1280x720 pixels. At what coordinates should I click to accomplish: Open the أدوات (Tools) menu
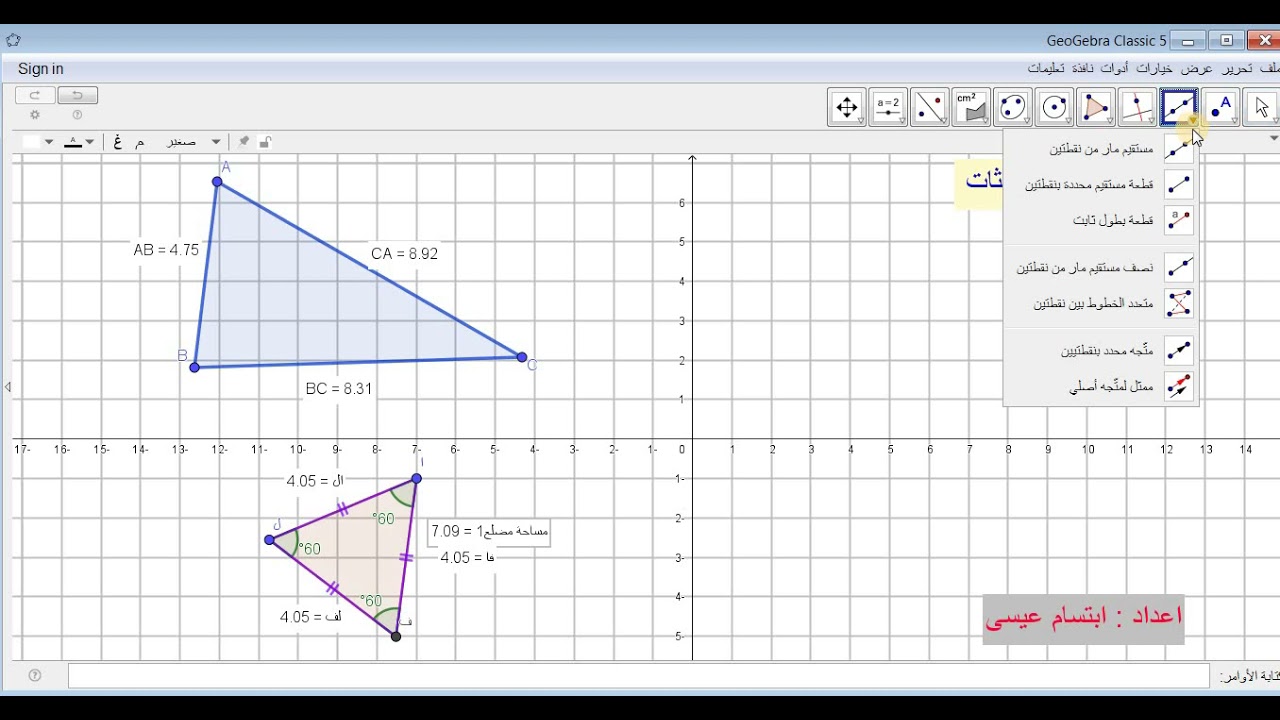click(x=1115, y=68)
